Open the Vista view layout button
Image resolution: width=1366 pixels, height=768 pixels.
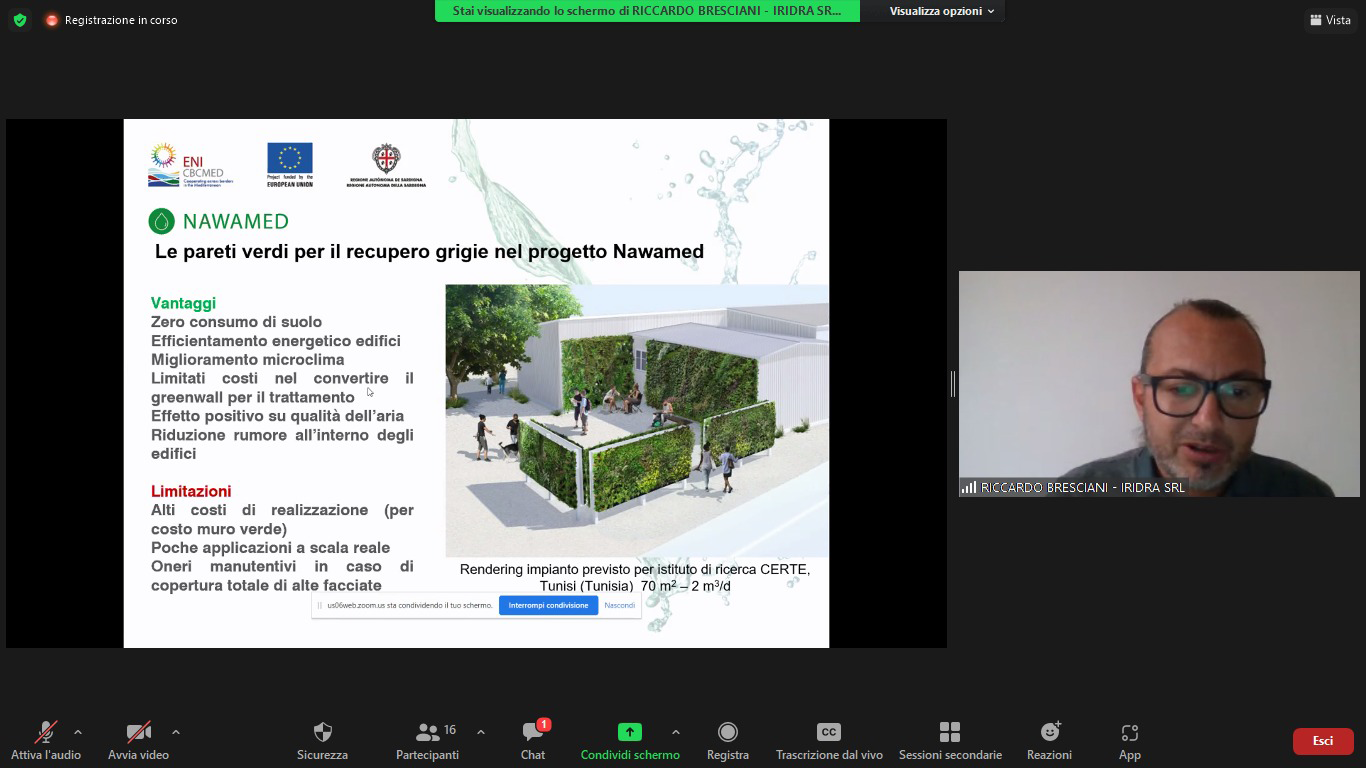[1330, 20]
